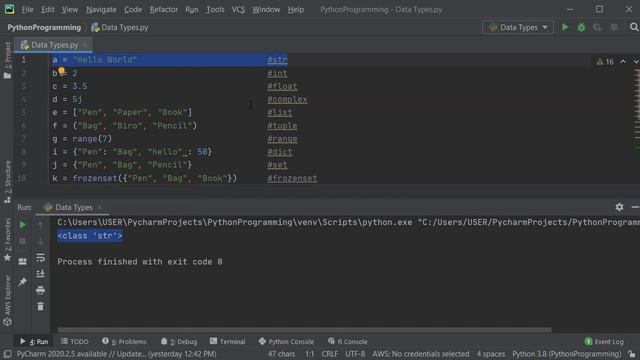The image size is (640, 360).
Task: Open the R Console tool window
Action: coord(347,341)
